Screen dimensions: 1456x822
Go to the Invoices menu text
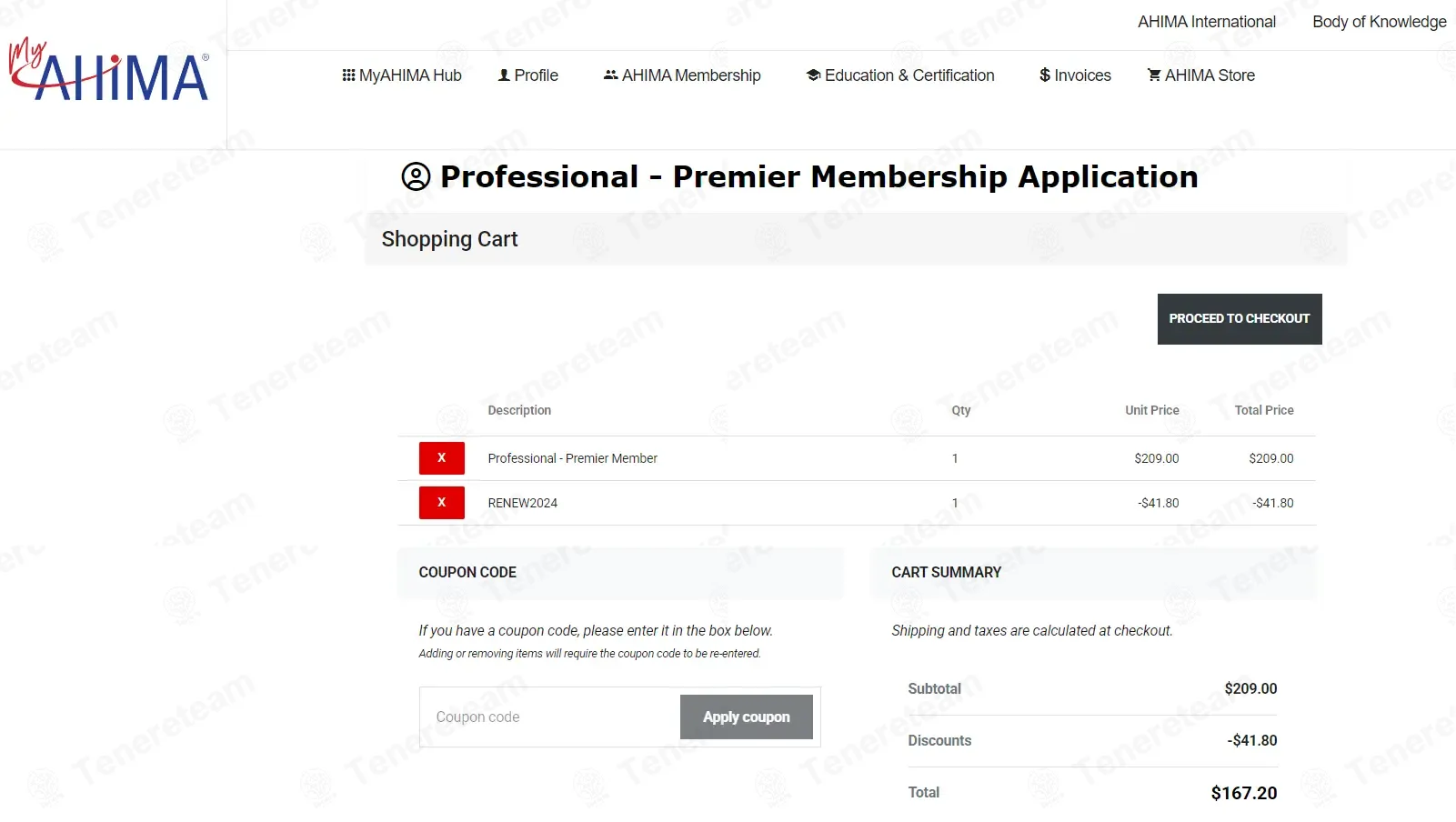(x=1082, y=75)
